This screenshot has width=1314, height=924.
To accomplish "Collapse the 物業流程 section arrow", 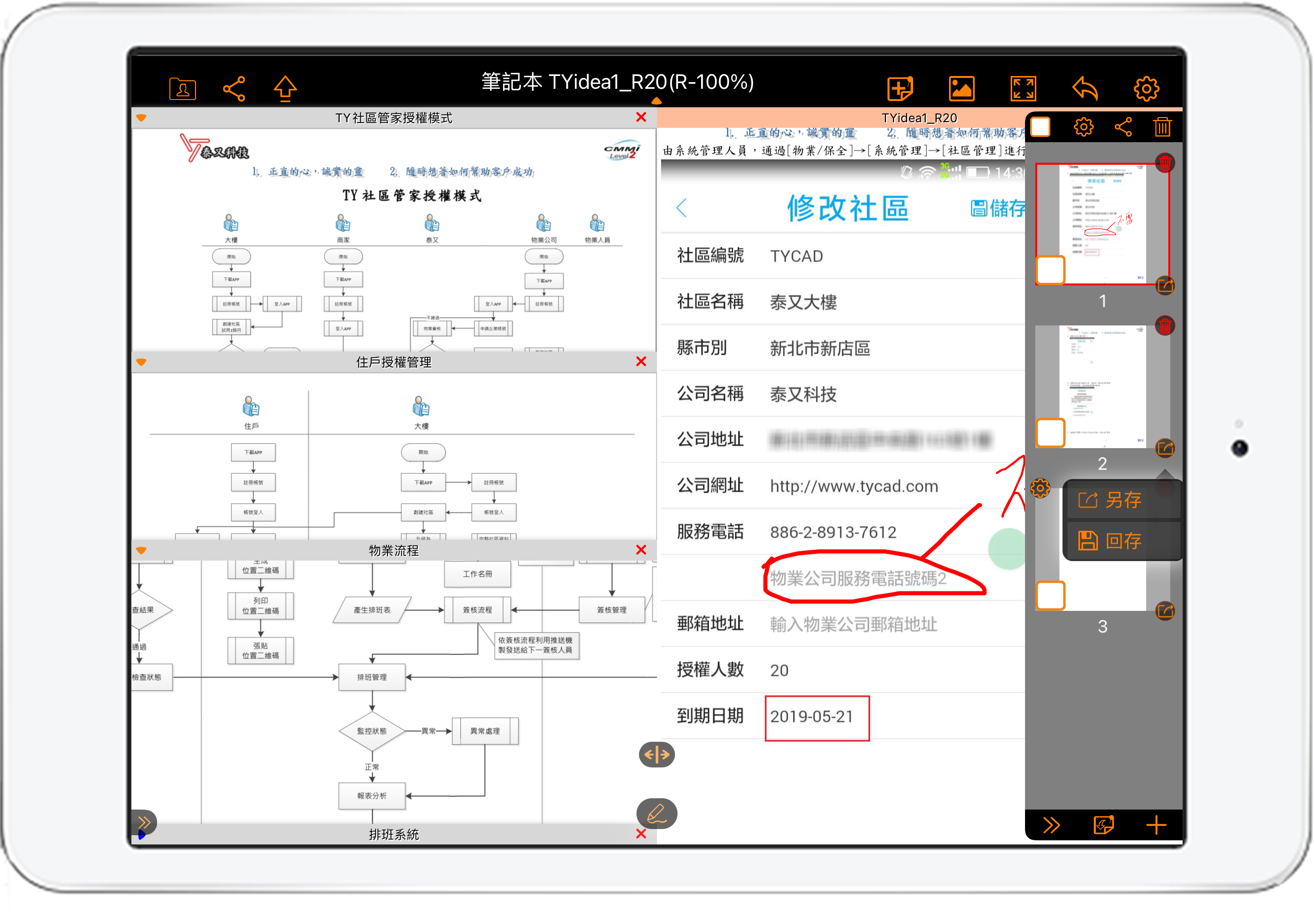I will (141, 550).
